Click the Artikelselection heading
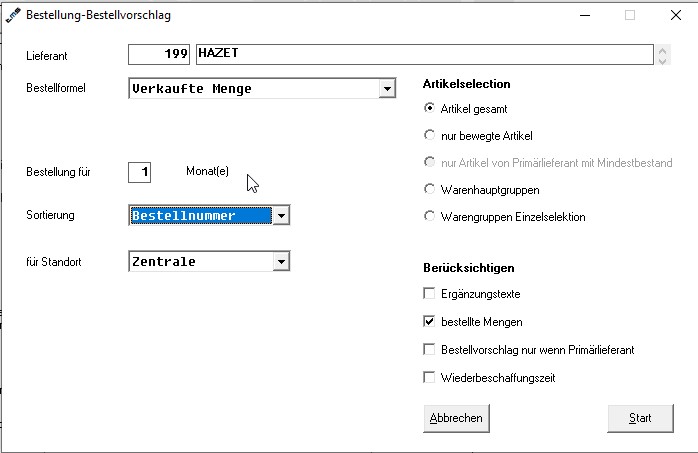Screen dimensions: 698x453 click(467, 84)
